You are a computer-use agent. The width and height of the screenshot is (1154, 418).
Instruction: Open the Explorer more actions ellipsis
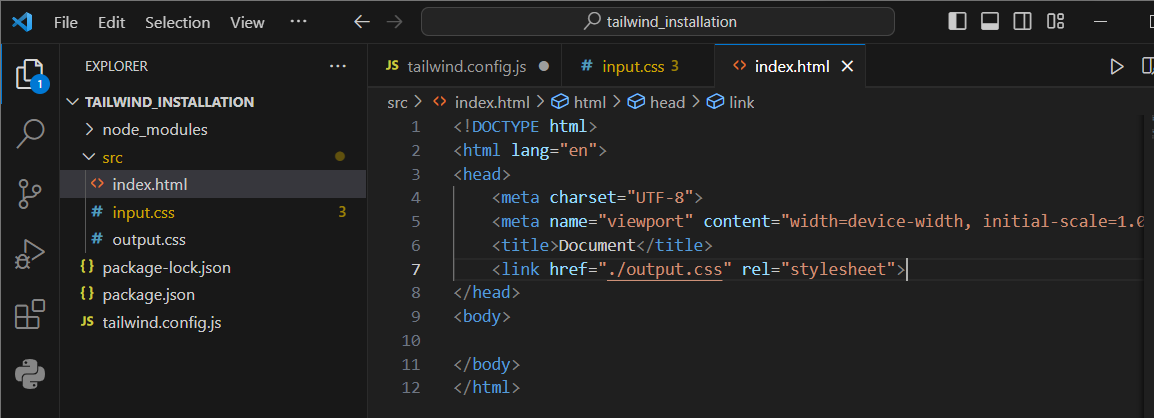[x=338, y=66]
